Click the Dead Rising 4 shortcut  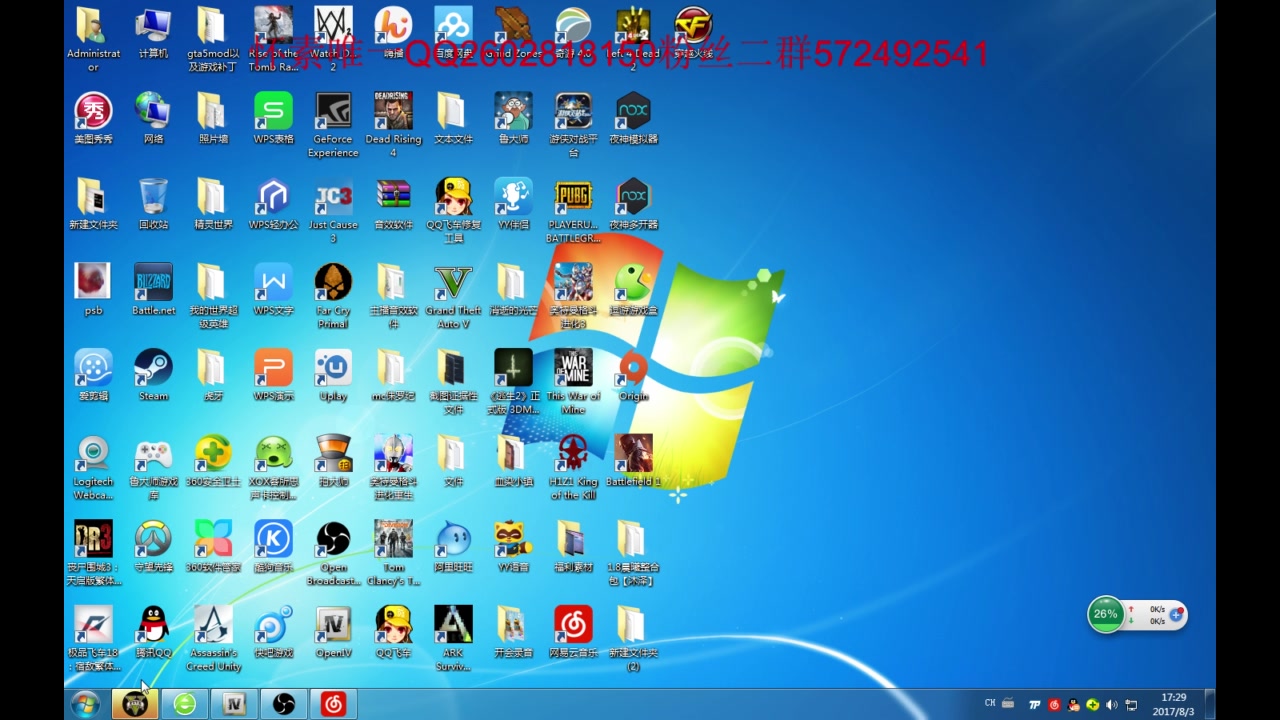393,125
